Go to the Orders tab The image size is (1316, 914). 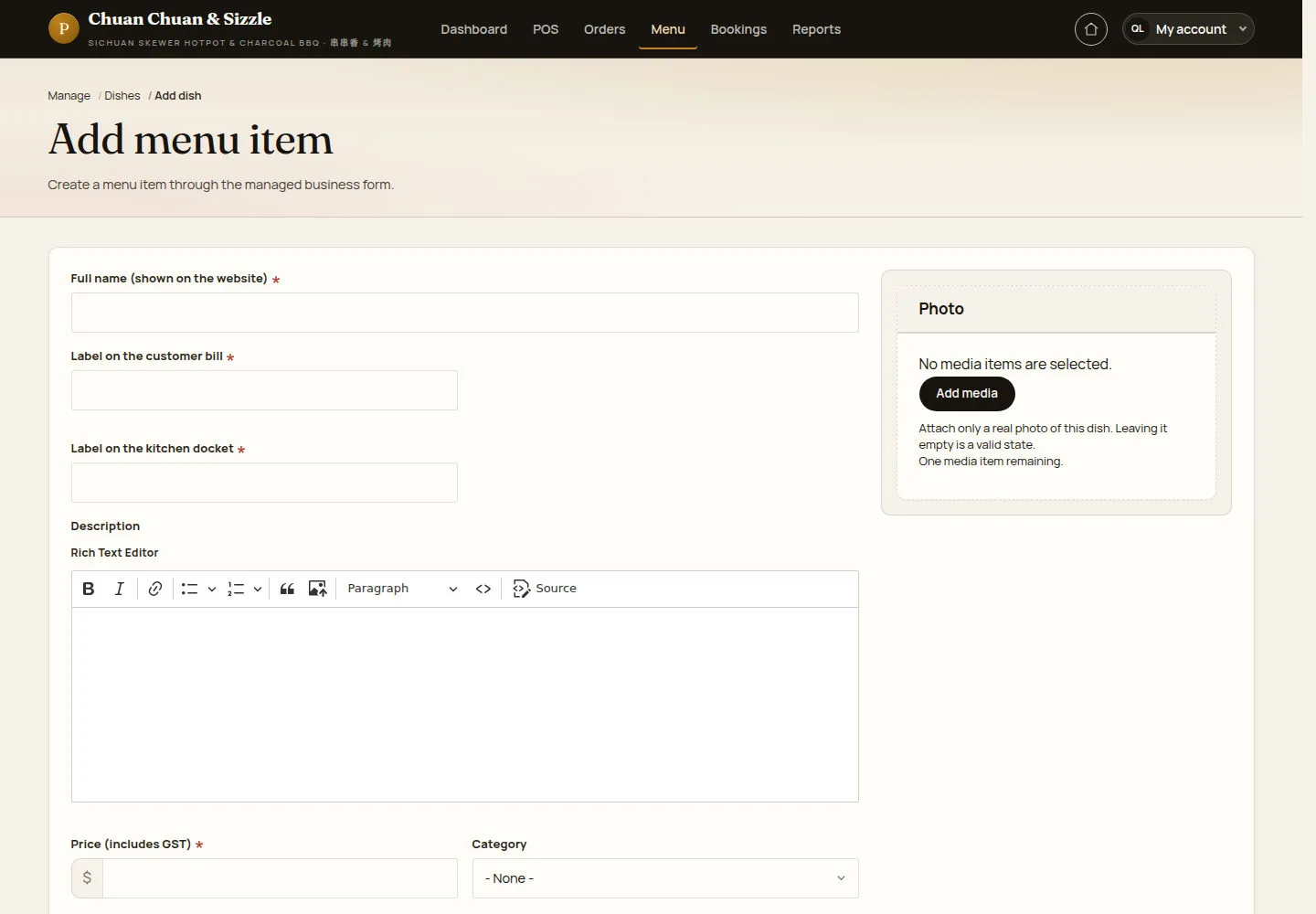point(605,29)
